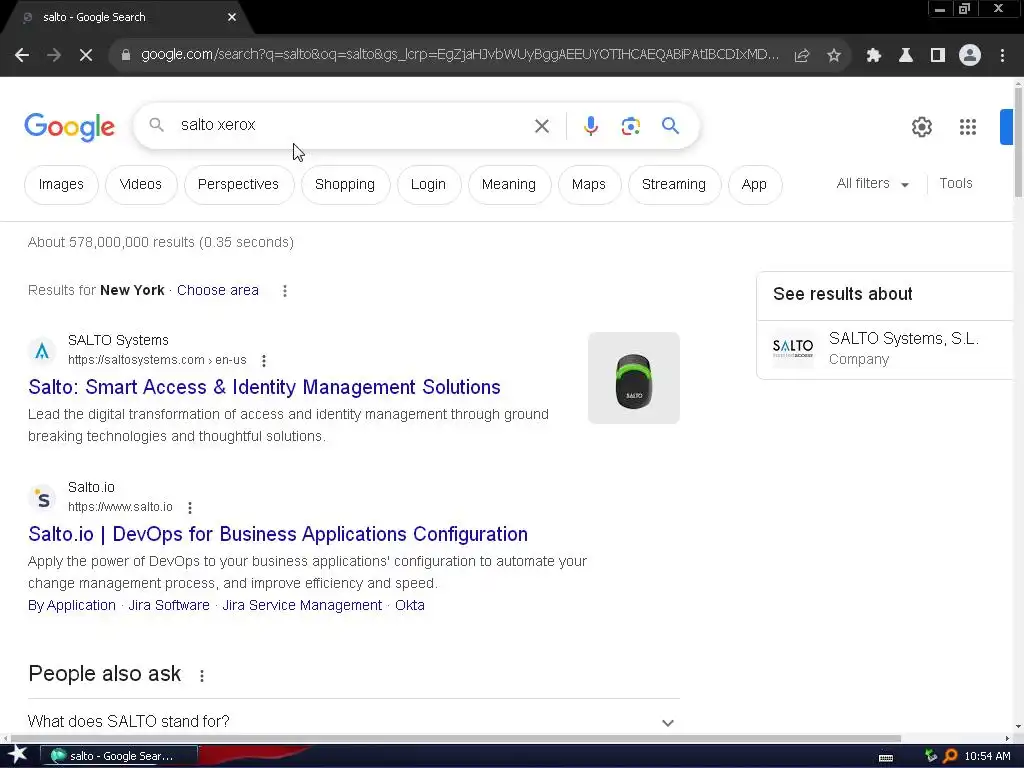Go back to the previous page
Viewport: 1024px width, 768px height.
22,56
